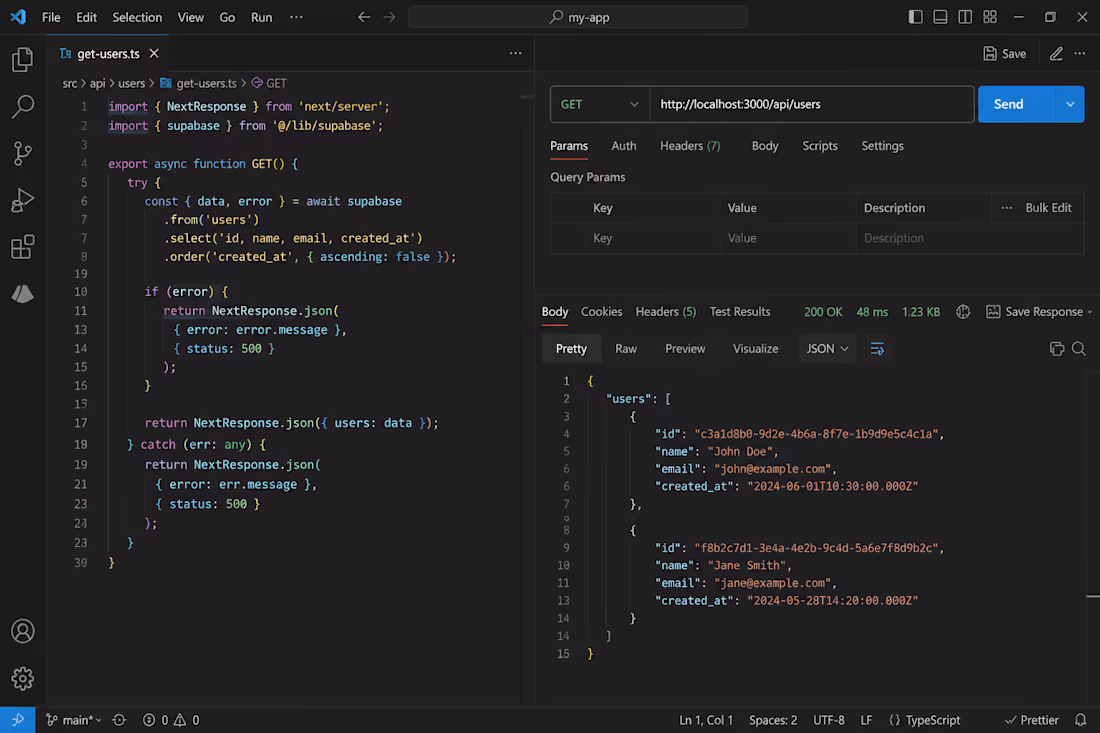The image size is (1100, 733).
Task: Toggle the secondary side bar layout icon
Action: click(x=965, y=17)
